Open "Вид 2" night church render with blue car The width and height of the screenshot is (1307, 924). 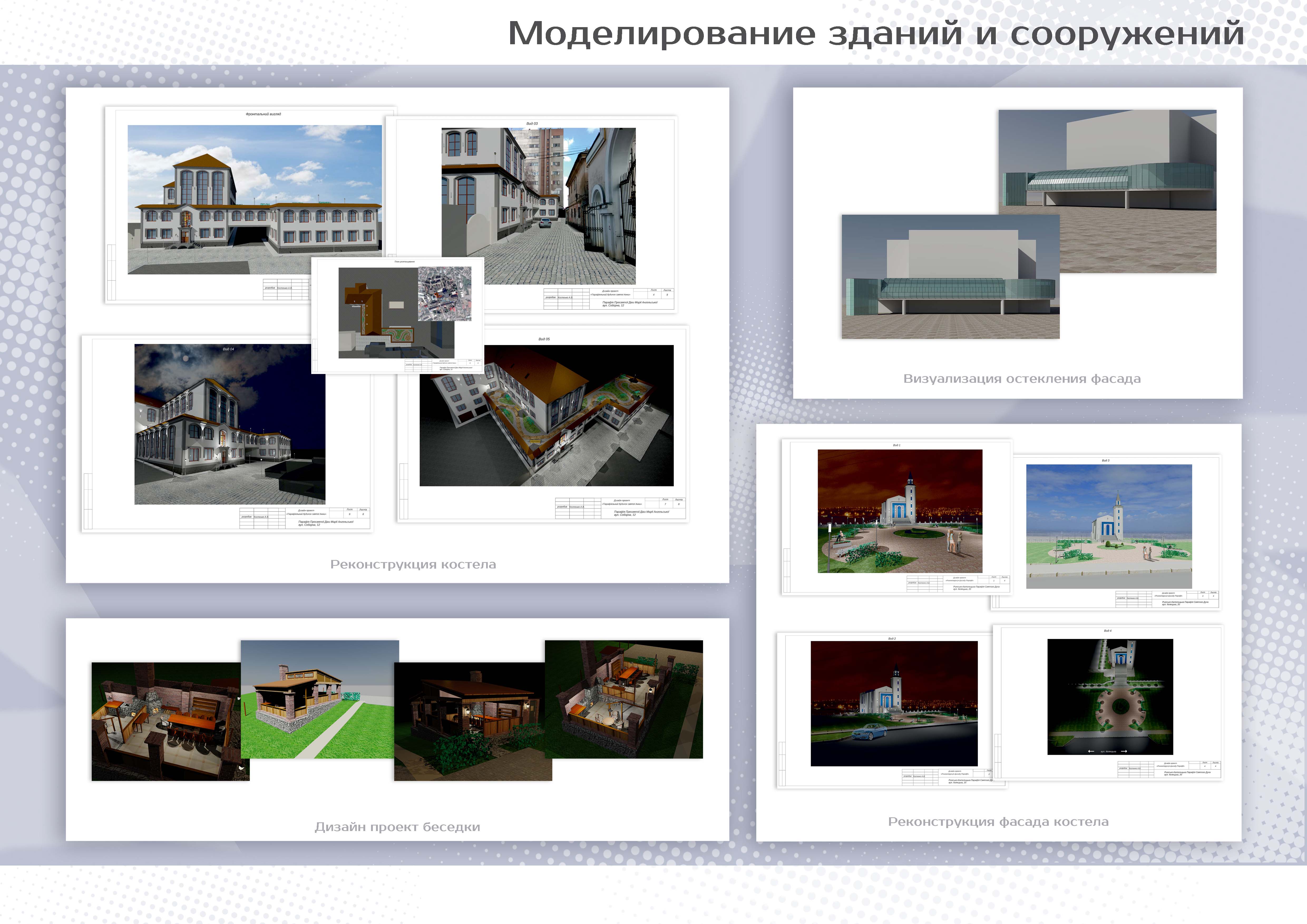coord(894,703)
